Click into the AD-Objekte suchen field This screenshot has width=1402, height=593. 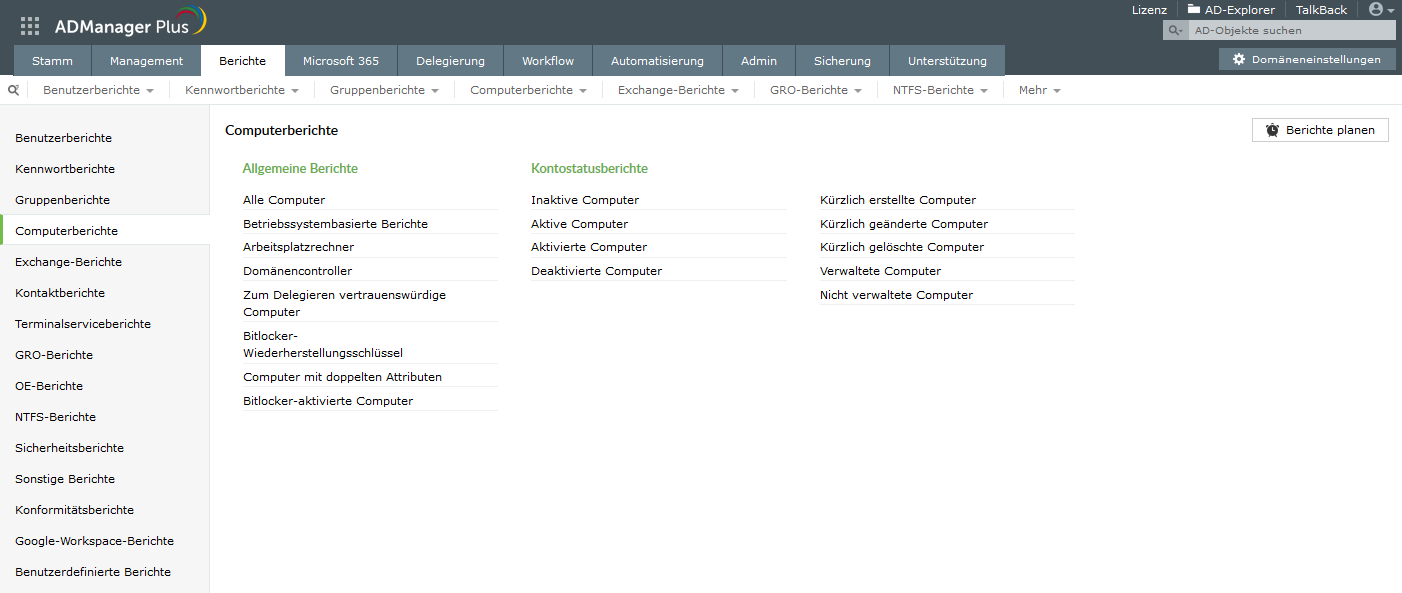click(x=1290, y=31)
